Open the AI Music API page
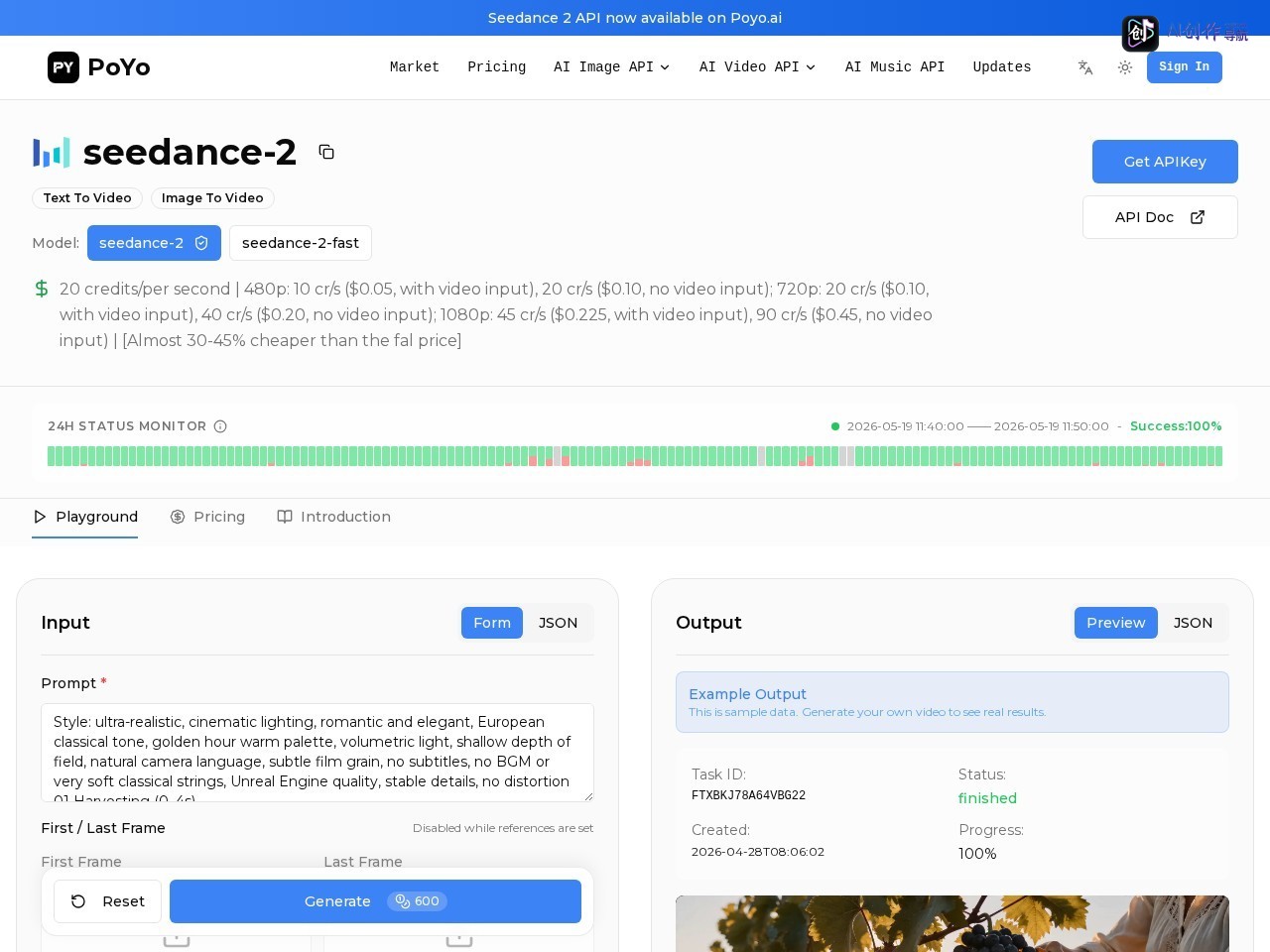 point(895,67)
